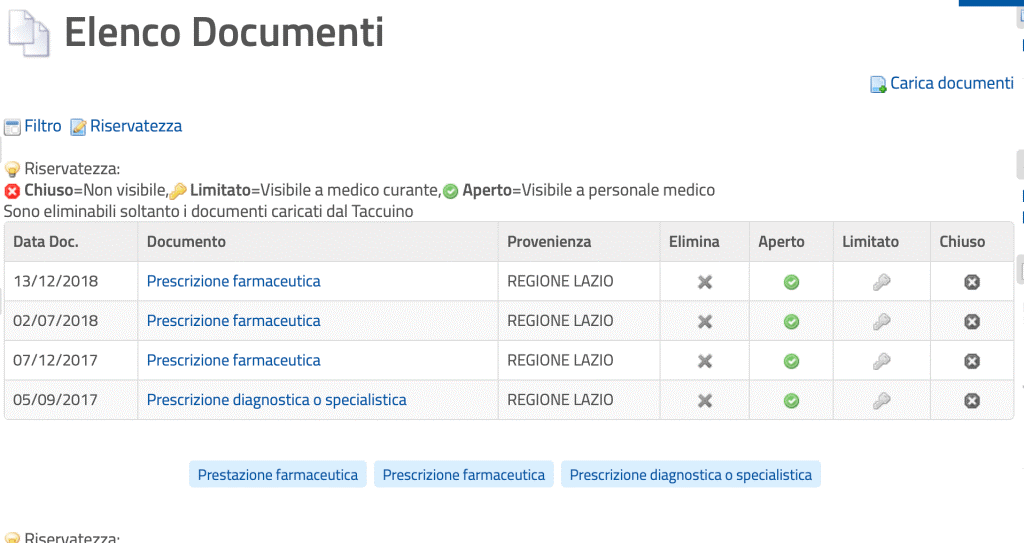
Task: Delete the 02/07/2018 document via Elimina icon
Action: (705, 321)
